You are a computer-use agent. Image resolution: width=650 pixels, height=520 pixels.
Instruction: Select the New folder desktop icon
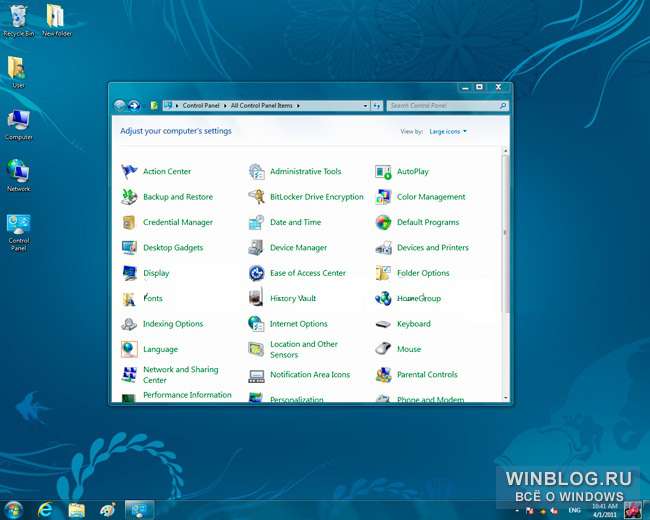tap(57, 21)
